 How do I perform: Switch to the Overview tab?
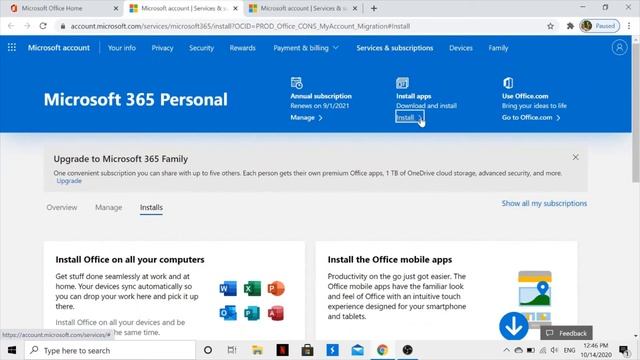coord(62,207)
